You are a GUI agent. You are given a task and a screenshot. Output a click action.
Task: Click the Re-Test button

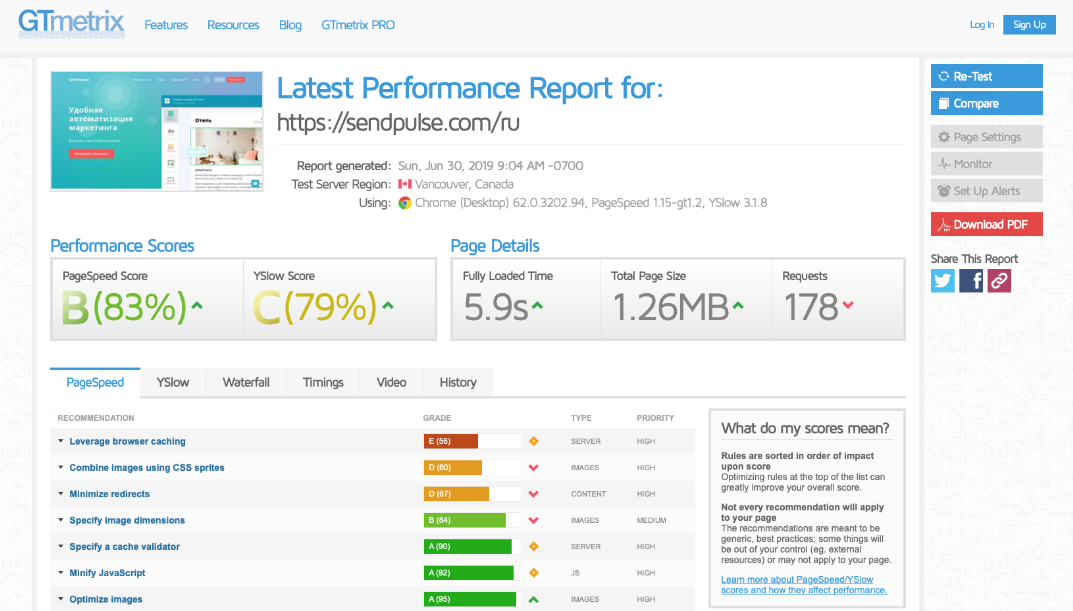point(986,76)
